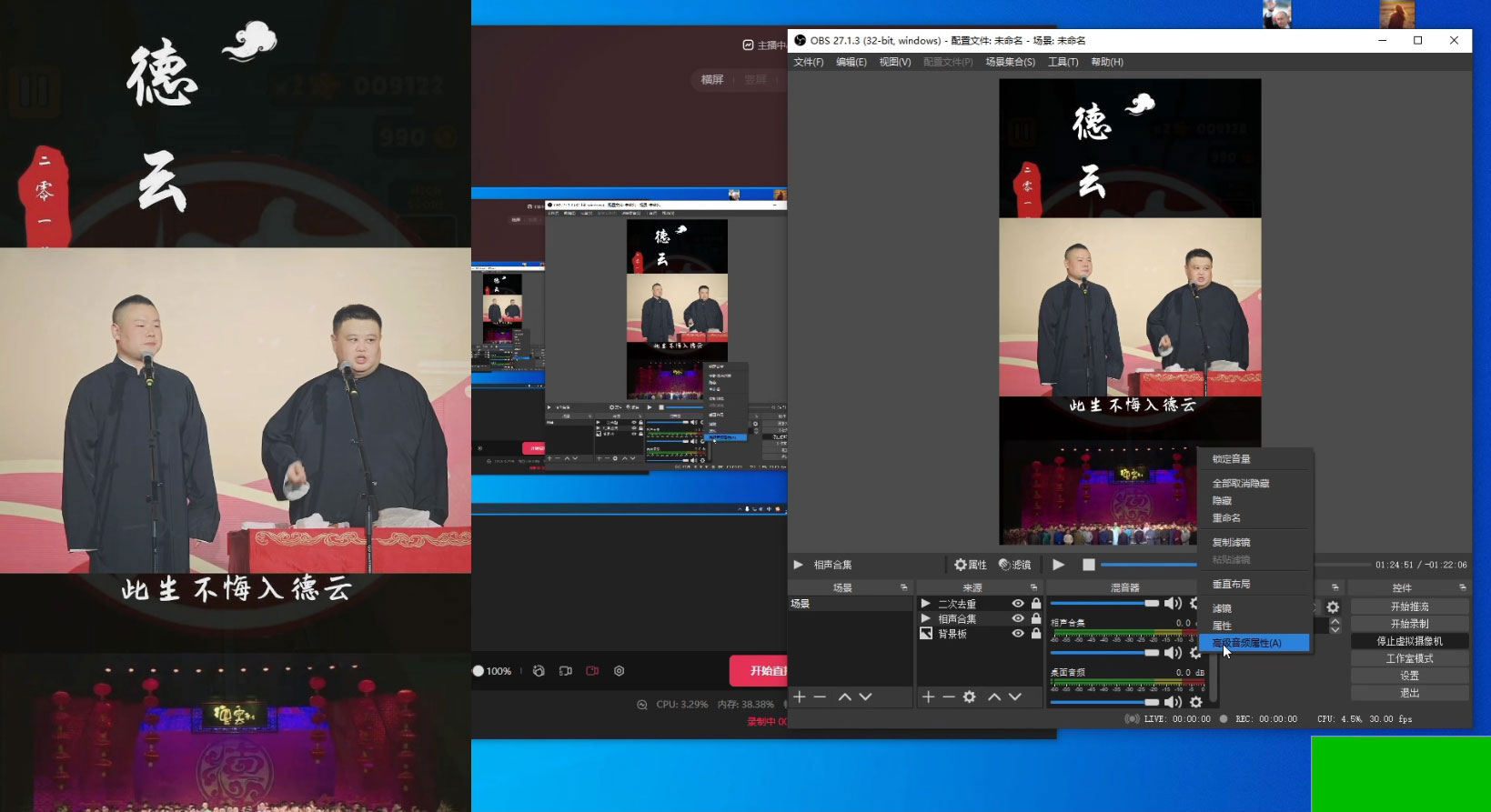The height and width of the screenshot is (812, 1491).
Task: Unlock the 相声合集 source with the lock icon
Action: (x=1036, y=618)
